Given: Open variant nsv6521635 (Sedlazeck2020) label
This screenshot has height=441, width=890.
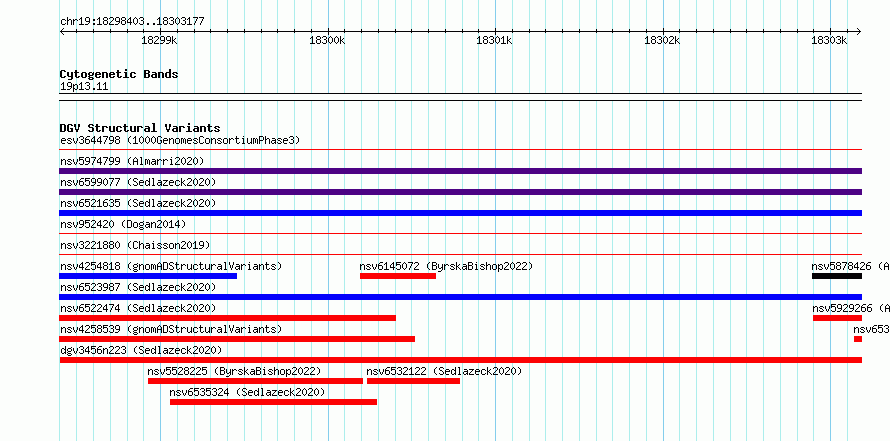Looking at the screenshot, I should tap(138, 203).
